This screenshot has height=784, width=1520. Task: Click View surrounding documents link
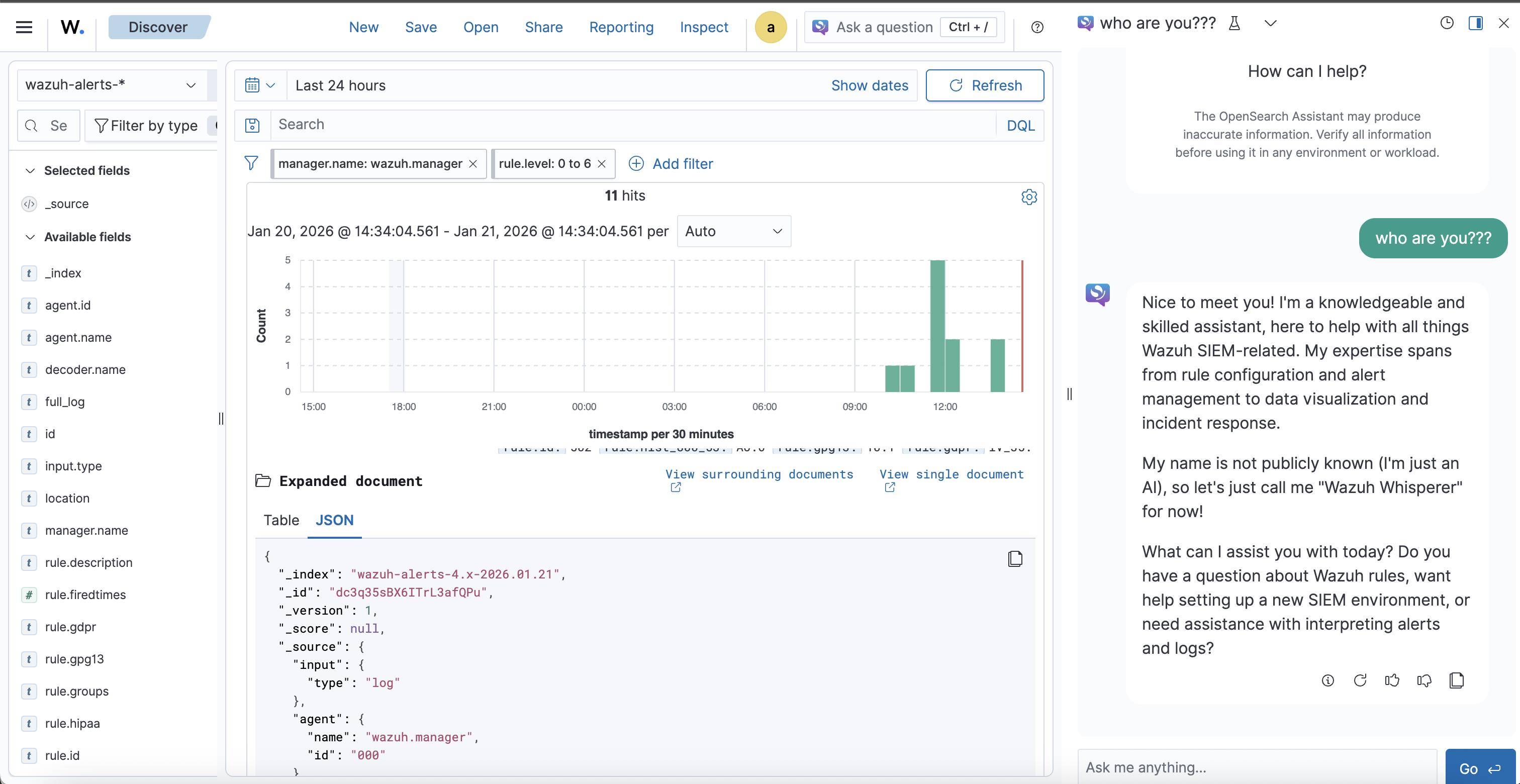(759, 474)
